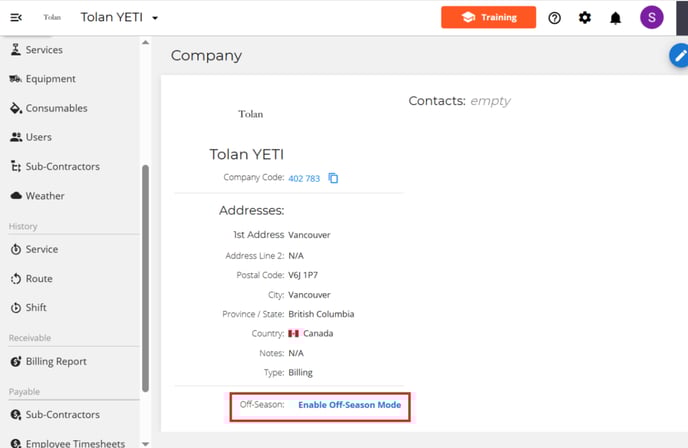
Task: Collapse the sidebar menu icon
Action: [x=16, y=17]
